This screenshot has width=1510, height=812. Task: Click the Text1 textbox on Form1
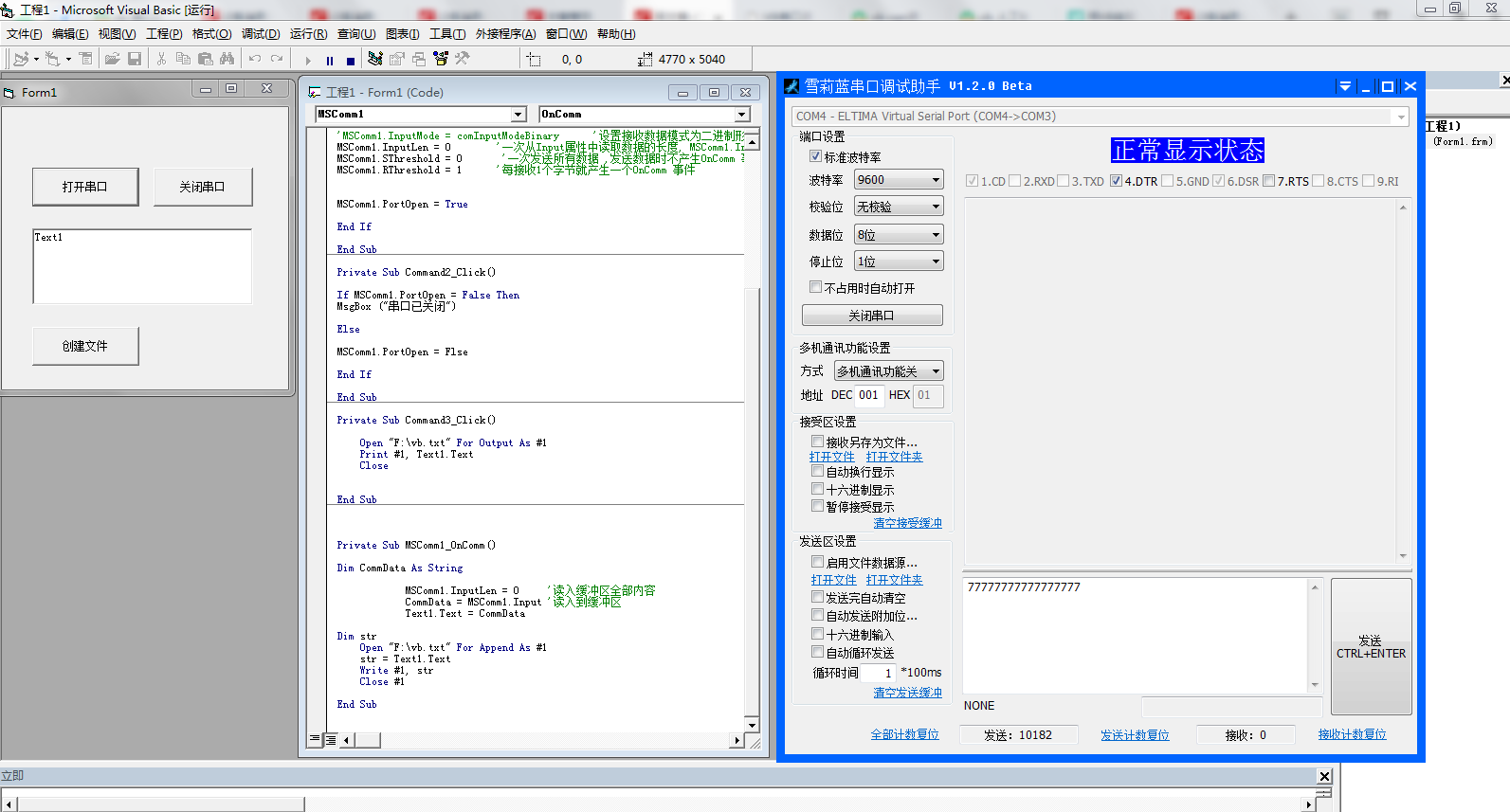(x=142, y=266)
